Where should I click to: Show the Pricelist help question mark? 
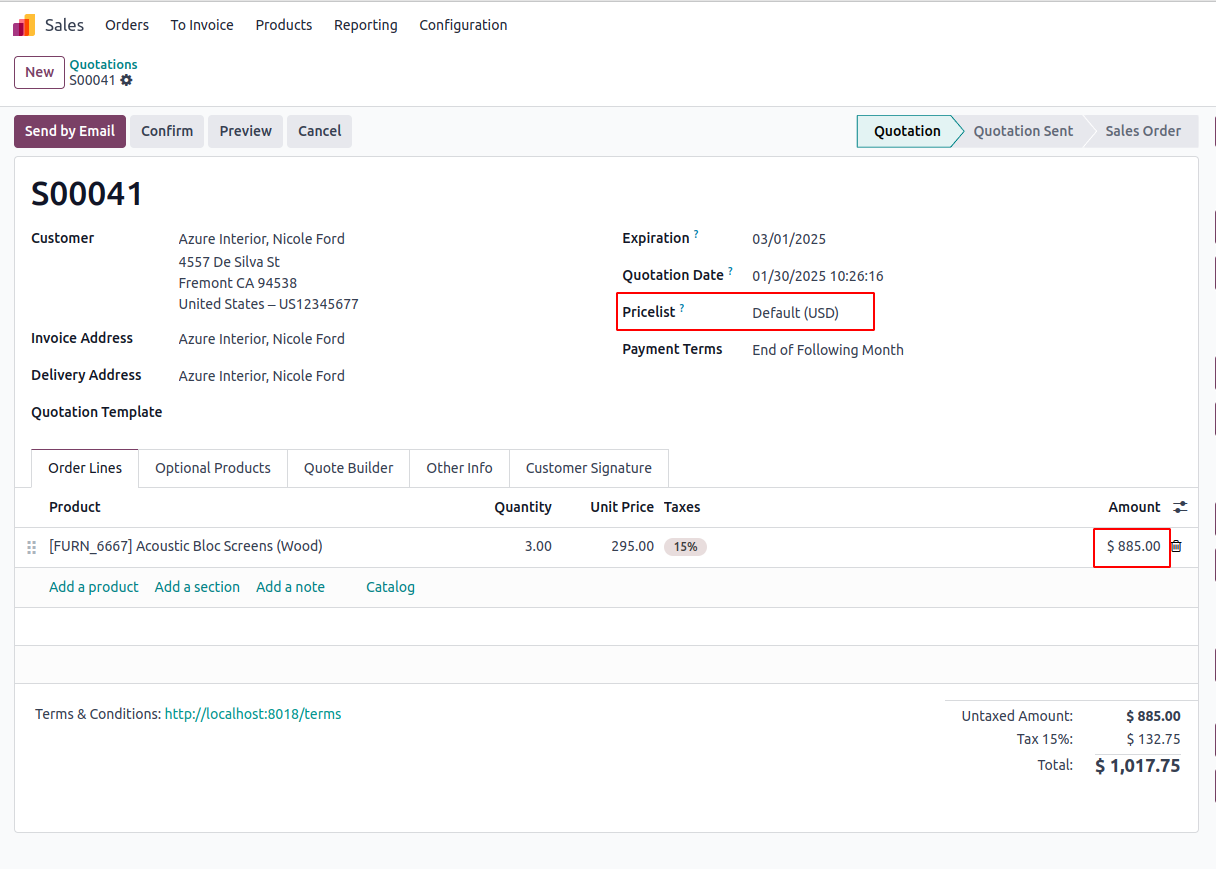682,309
